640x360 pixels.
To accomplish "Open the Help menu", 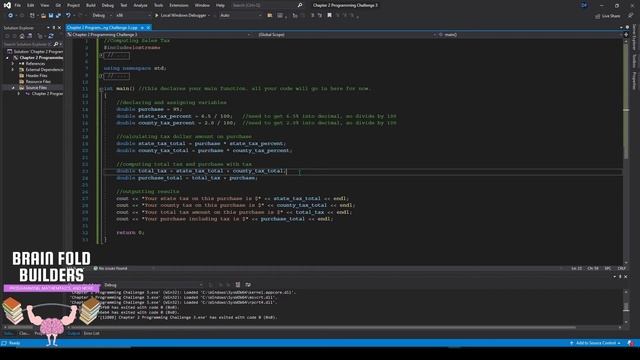I will (220, 5).
